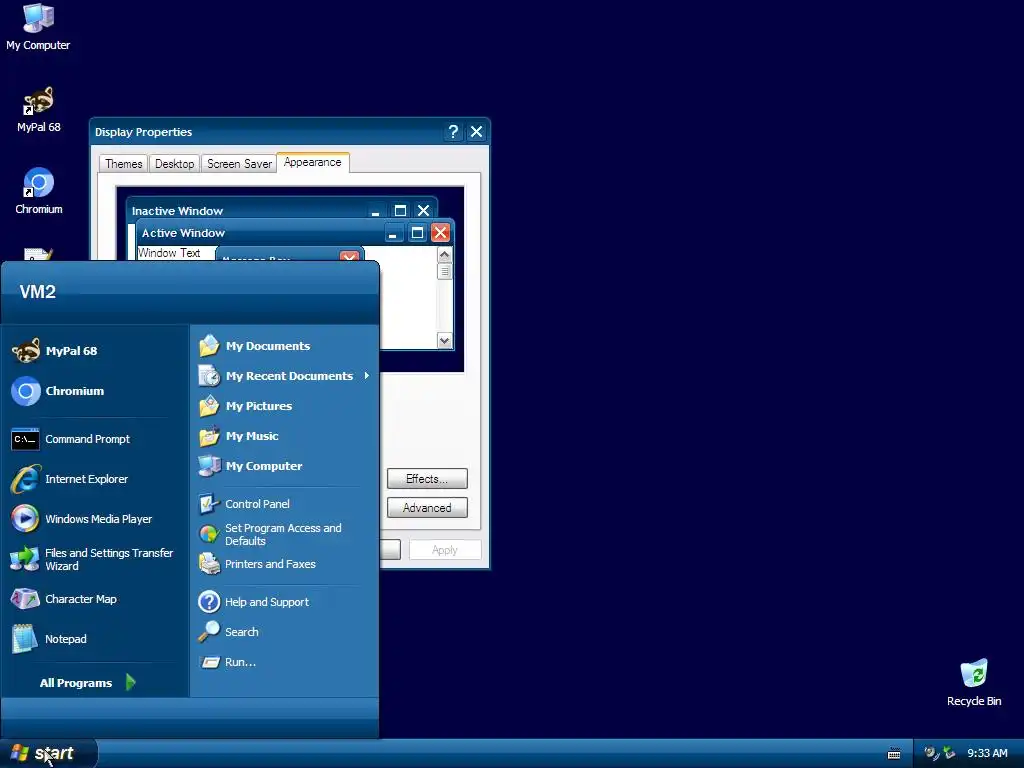Open Chromium desktop shortcut
The image size is (1024, 768).
pyautogui.click(x=39, y=191)
